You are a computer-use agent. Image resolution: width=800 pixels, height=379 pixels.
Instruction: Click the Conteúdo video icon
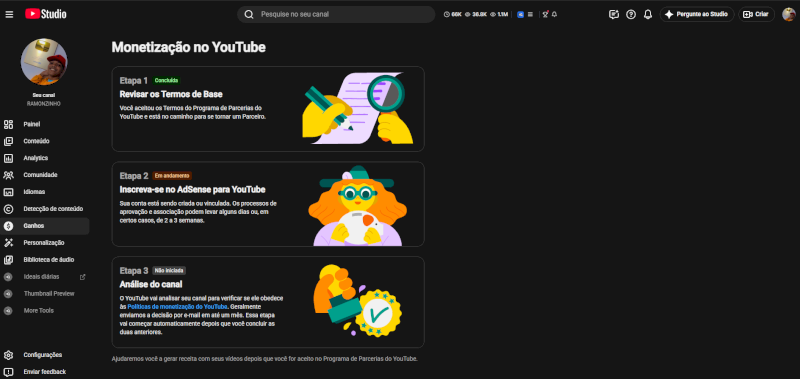8,141
